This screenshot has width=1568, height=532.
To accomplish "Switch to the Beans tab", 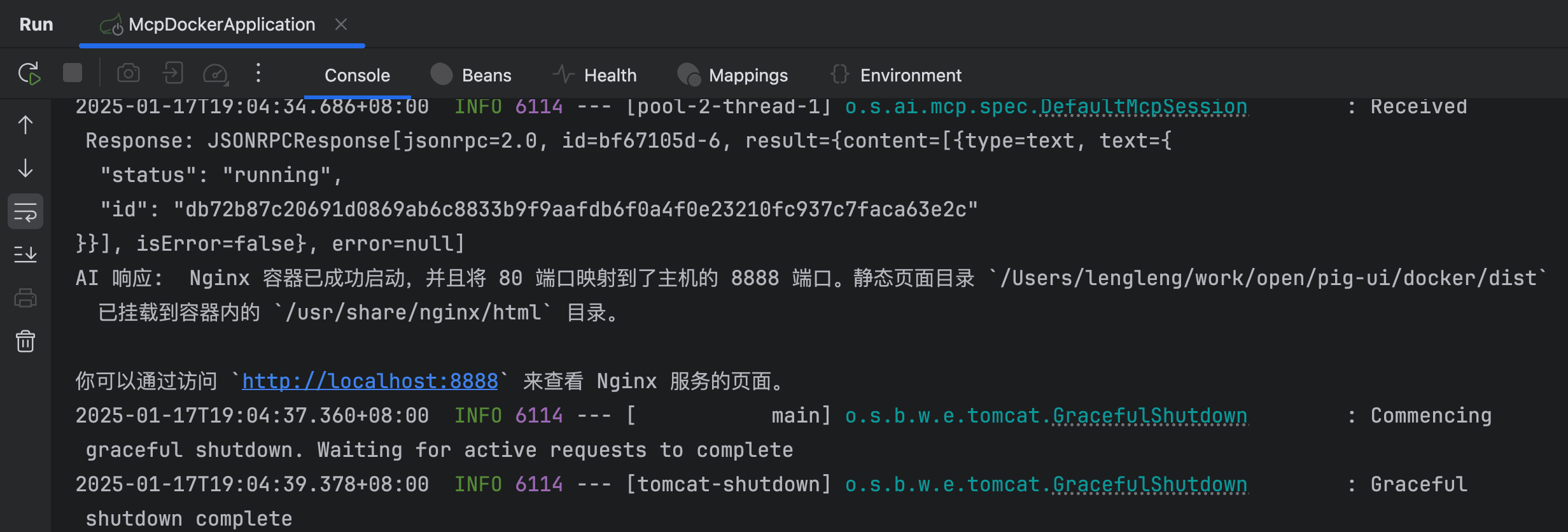I will (472, 75).
